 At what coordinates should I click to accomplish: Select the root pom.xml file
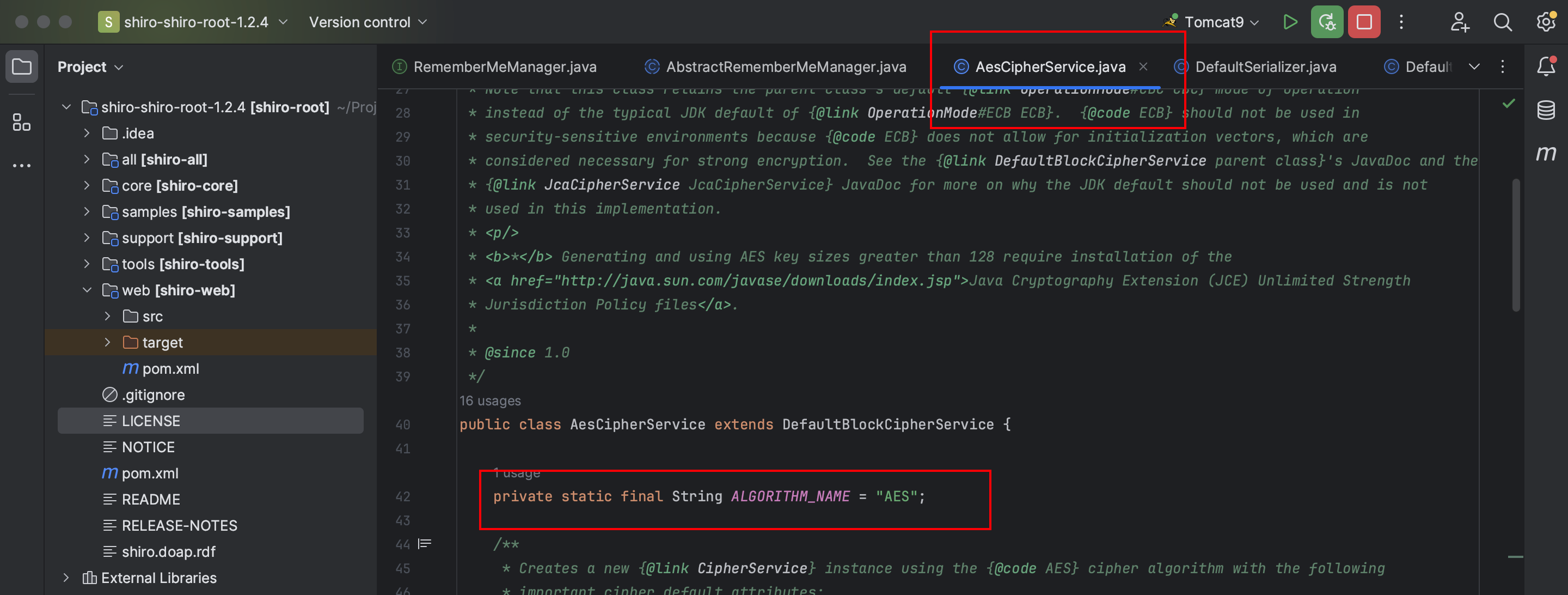(x=140, y=474)
